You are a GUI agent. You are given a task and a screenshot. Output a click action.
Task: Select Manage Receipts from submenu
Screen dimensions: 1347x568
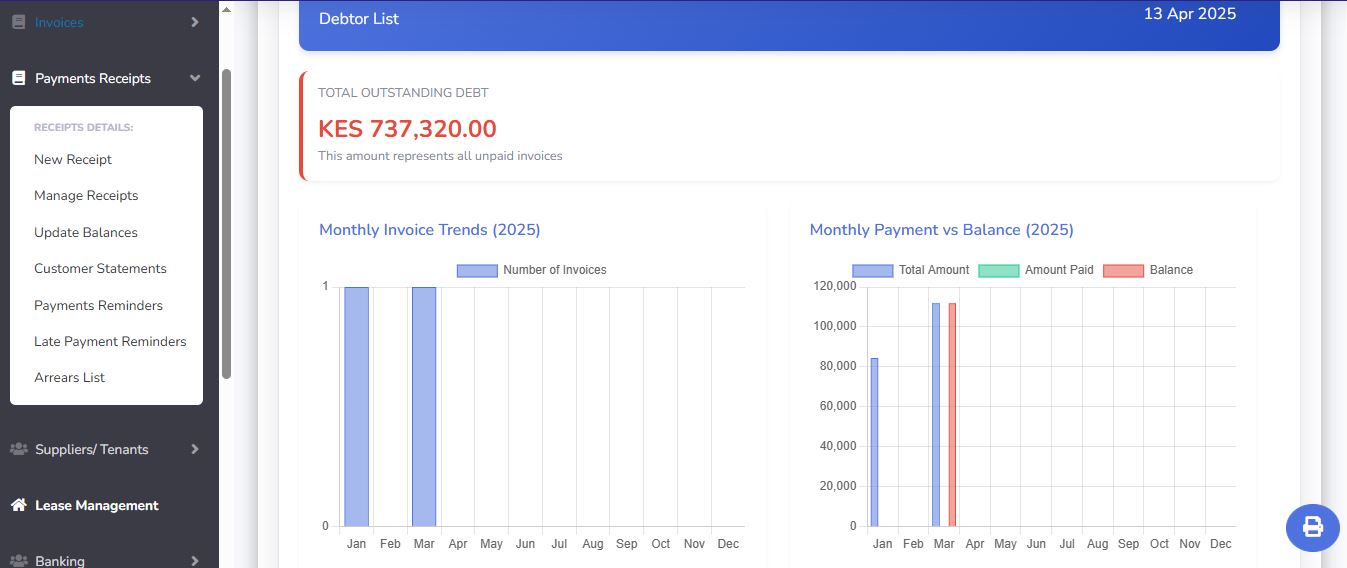(86, 196)
